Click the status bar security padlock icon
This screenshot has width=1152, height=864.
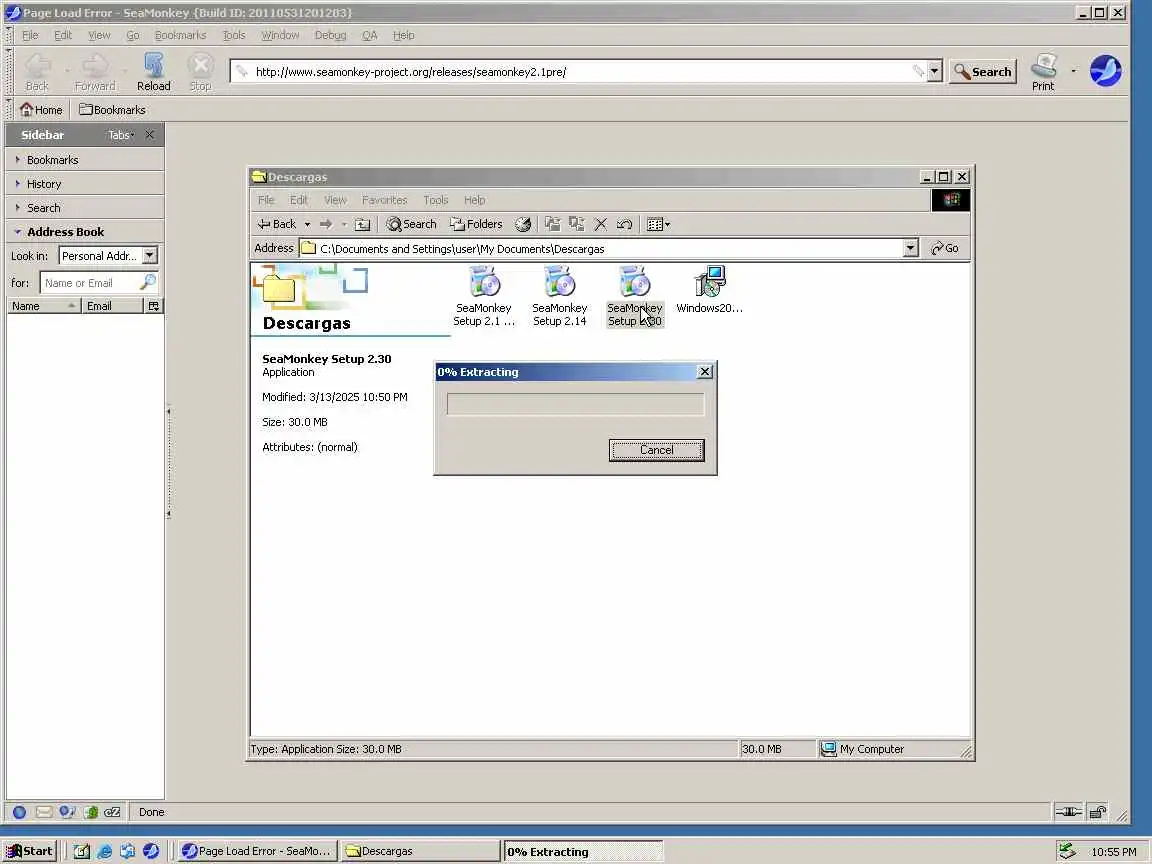point(1097,812)
